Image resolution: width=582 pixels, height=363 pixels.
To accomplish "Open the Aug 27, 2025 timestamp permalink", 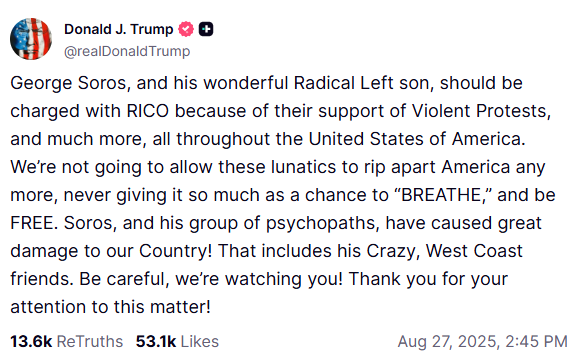I will pyautogui.click(x=483, y=341).
